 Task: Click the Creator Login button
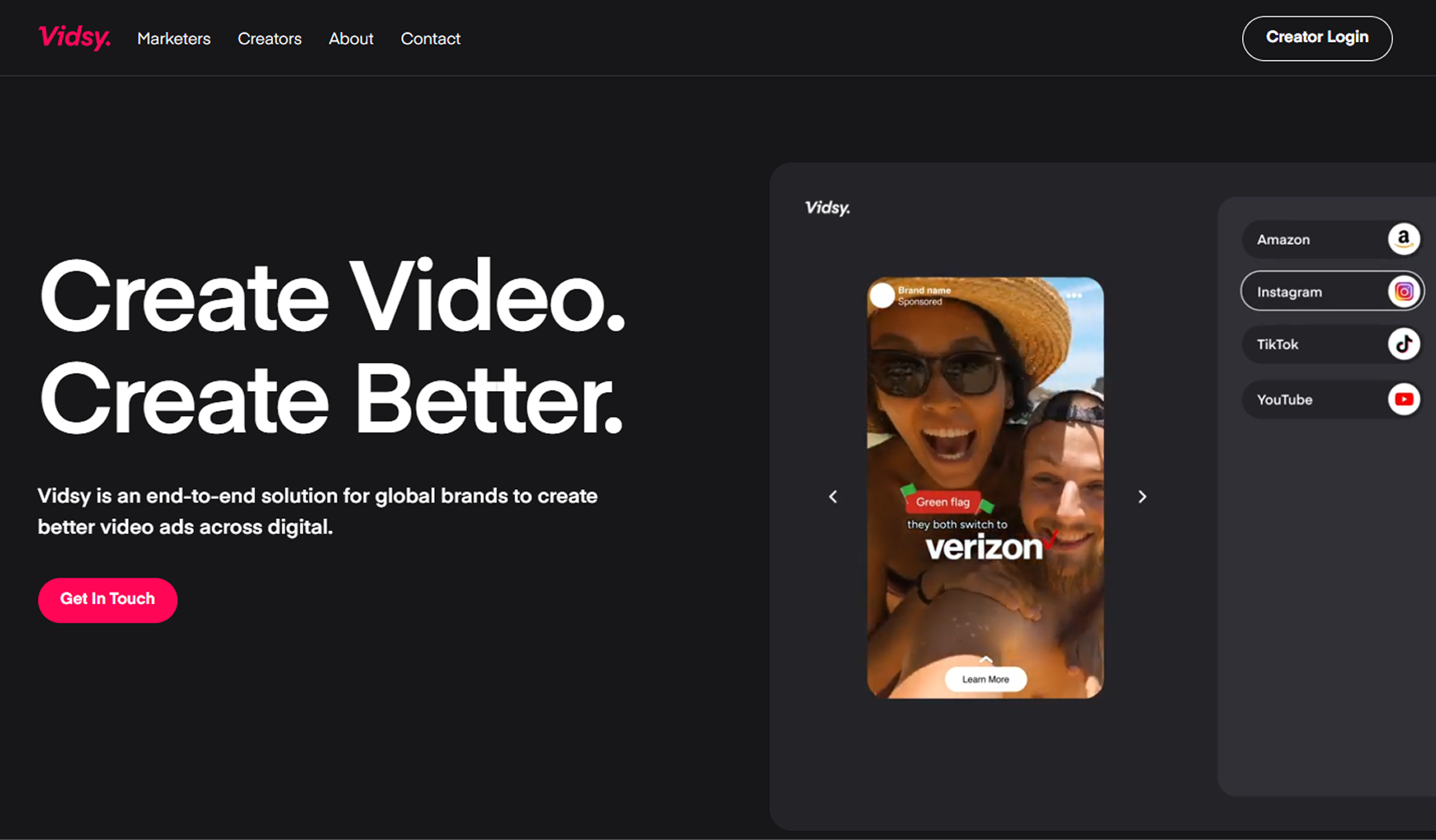1317,38
